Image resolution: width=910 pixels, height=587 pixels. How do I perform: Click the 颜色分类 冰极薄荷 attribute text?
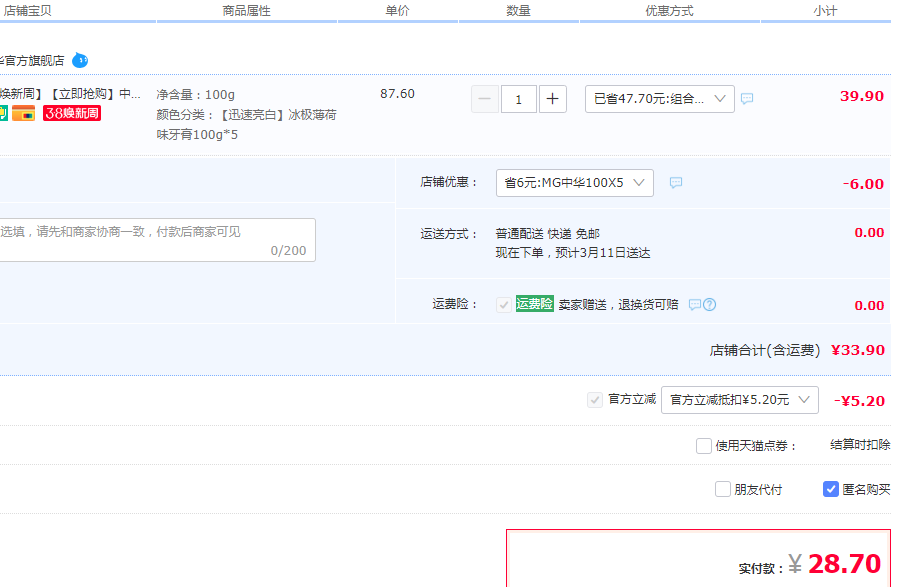(x=247, y=125)
